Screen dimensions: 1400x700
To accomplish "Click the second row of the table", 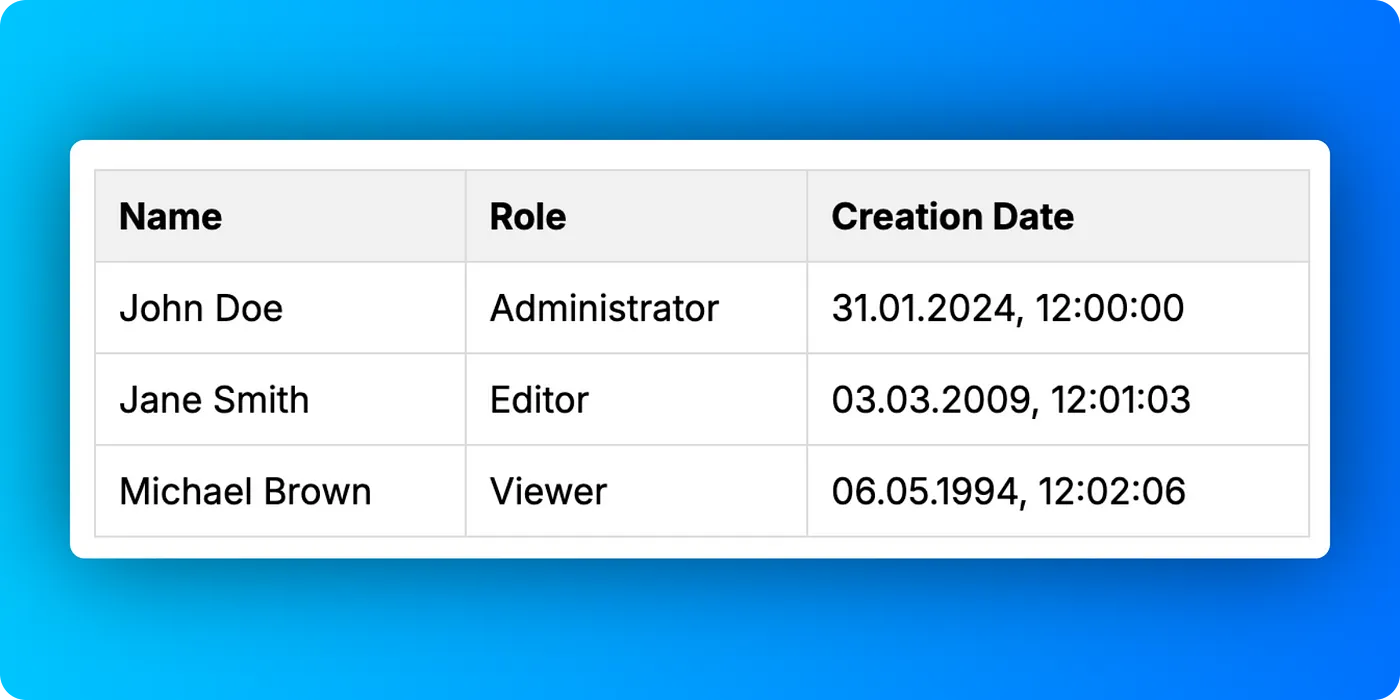I will coord(700,399).
